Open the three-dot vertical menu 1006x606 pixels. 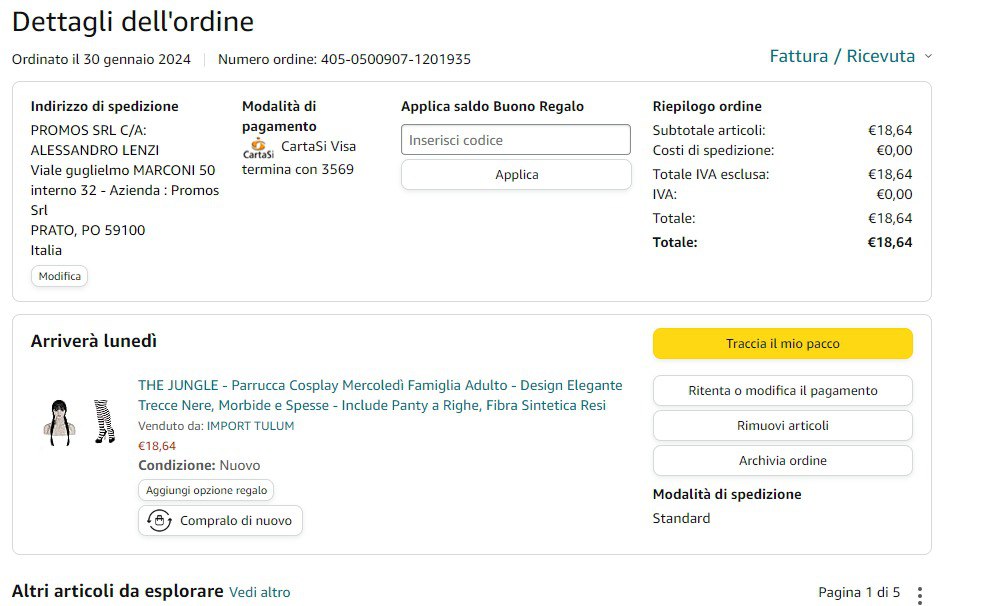point(920,593)
